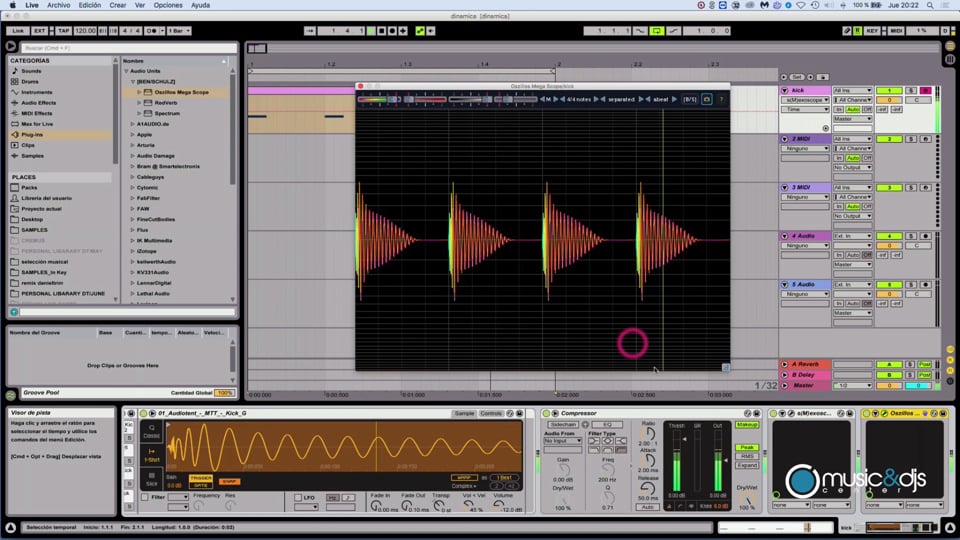Enable the LFO checkbox in Simpler
The height and width of the screenshot is (540, 960).
tap(298, 497)
